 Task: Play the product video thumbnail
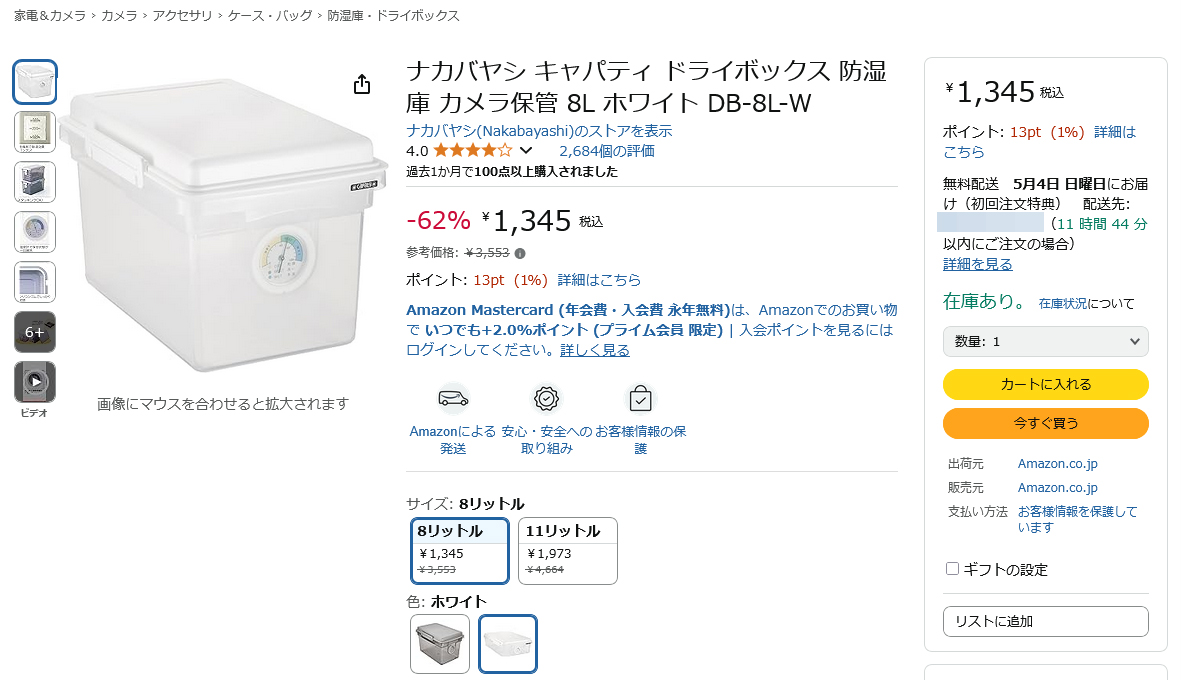[x=35, y=382]
